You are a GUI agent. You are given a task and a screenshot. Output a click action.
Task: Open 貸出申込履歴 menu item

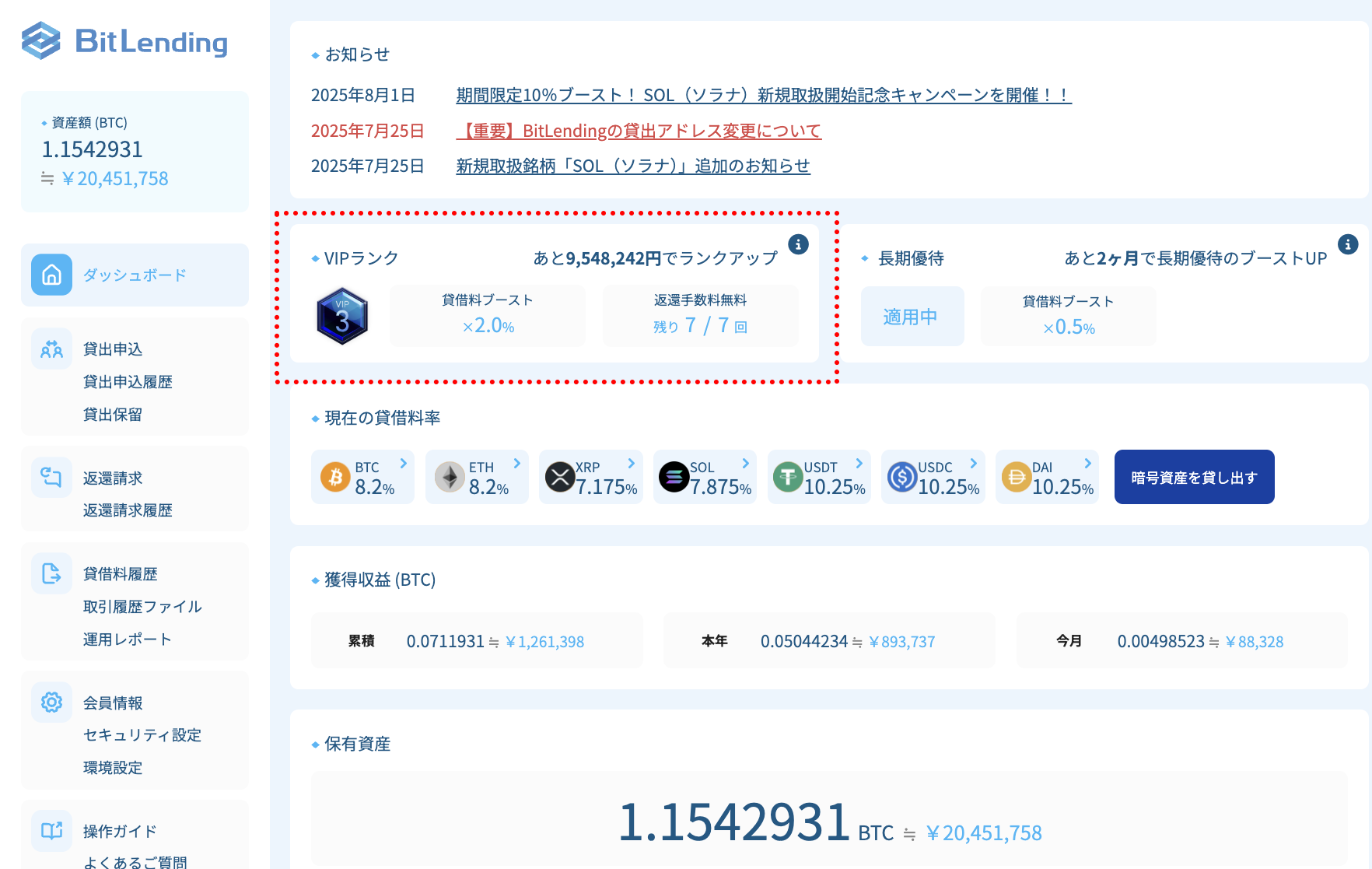pyautogui.click(x=128, y=382)
